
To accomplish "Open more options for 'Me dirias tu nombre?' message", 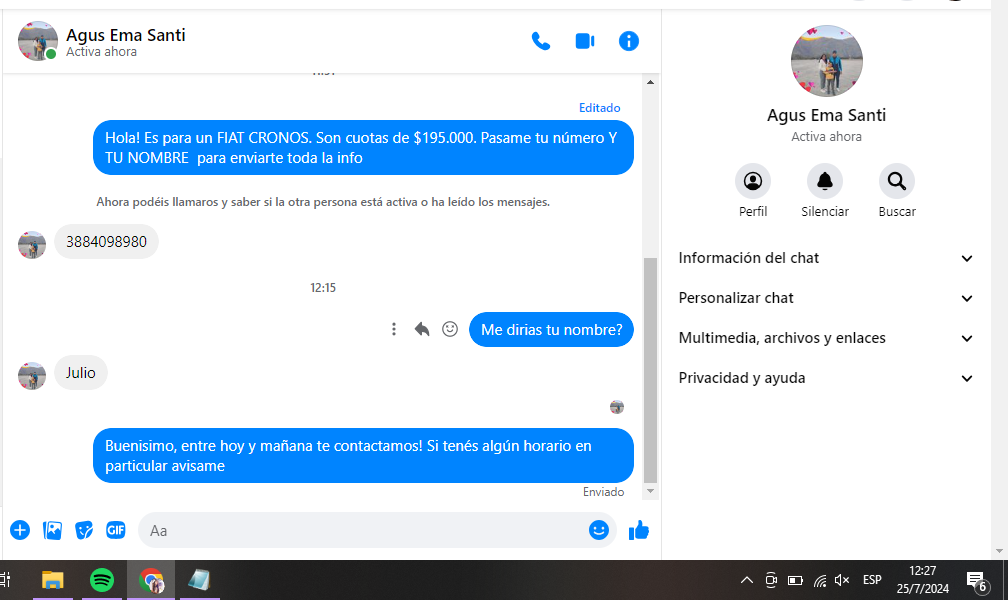I will (x=393, y=329).
